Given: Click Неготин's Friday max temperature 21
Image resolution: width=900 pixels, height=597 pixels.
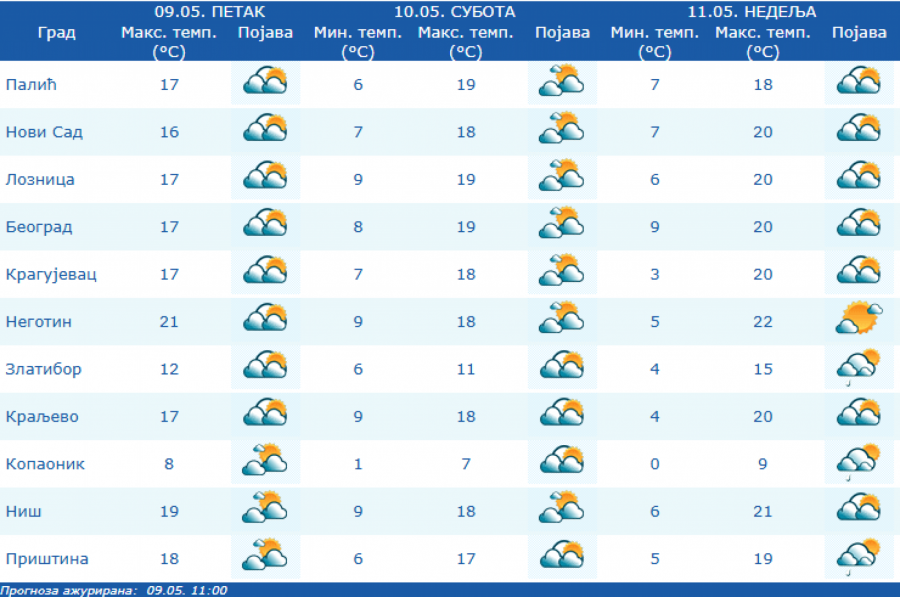Looking at the screenshot, I should (169, 322).
